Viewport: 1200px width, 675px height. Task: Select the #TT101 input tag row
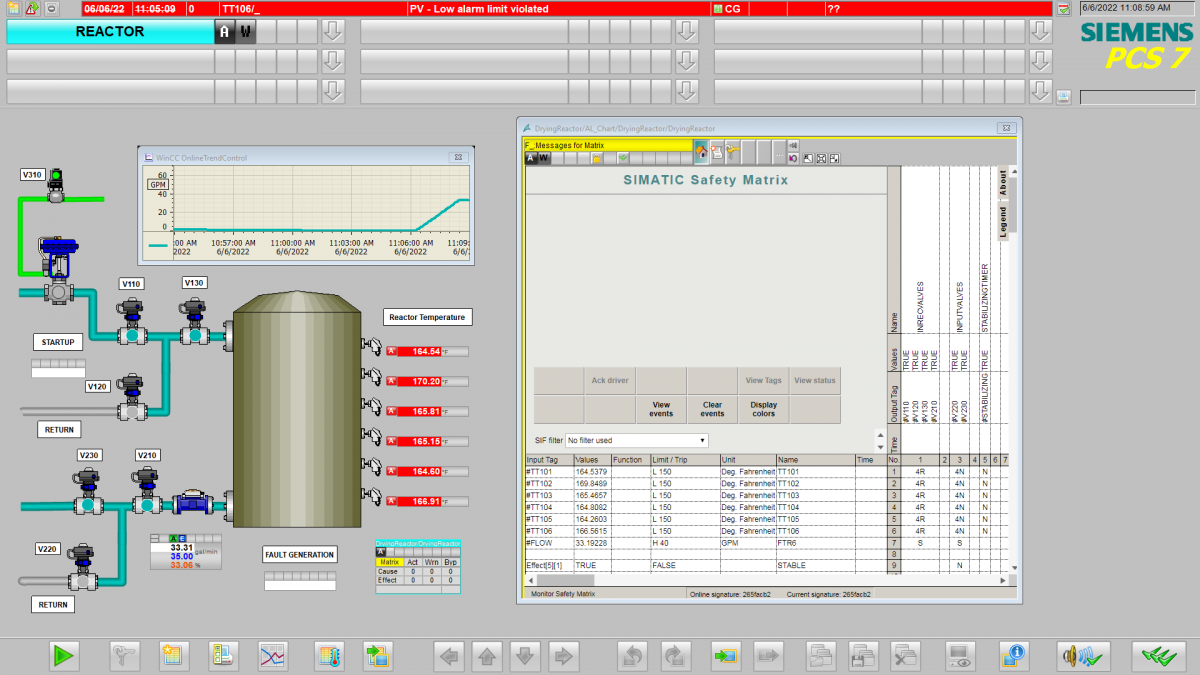click(x=705, y=472)
